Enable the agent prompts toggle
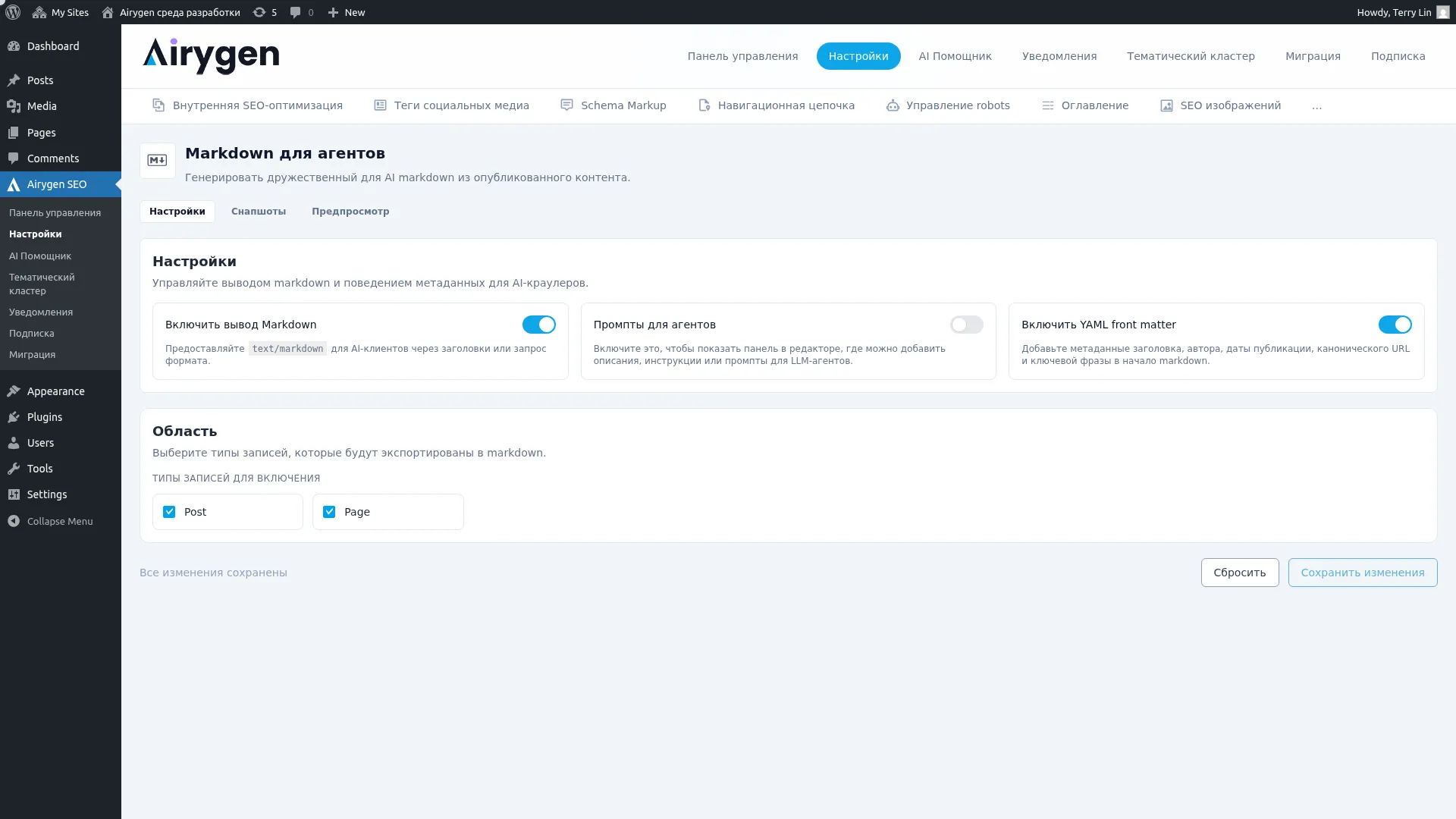The height and width of the screenshot is (819, 1456). click(966, 325)
